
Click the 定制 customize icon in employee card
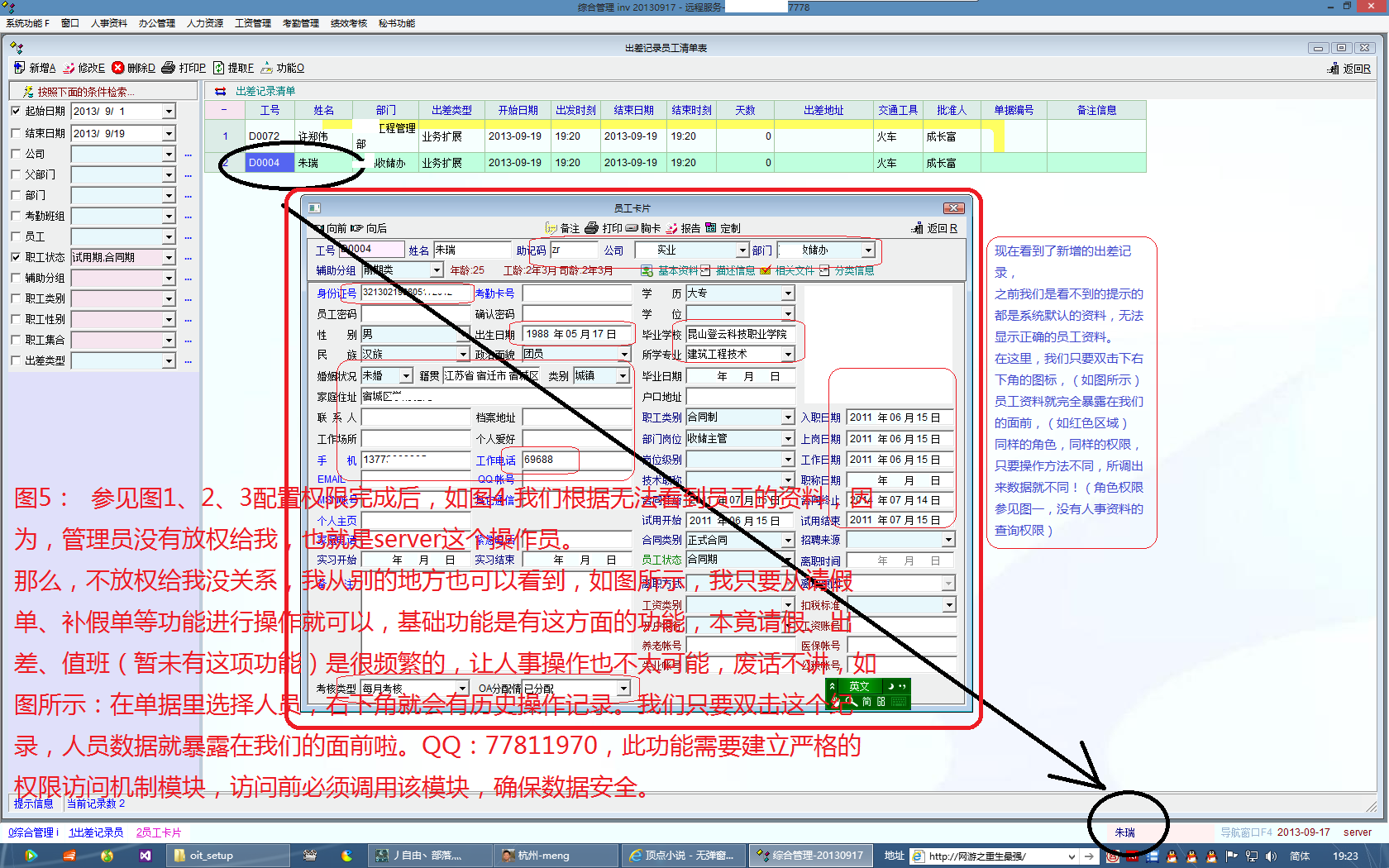[x=711, y=228]
